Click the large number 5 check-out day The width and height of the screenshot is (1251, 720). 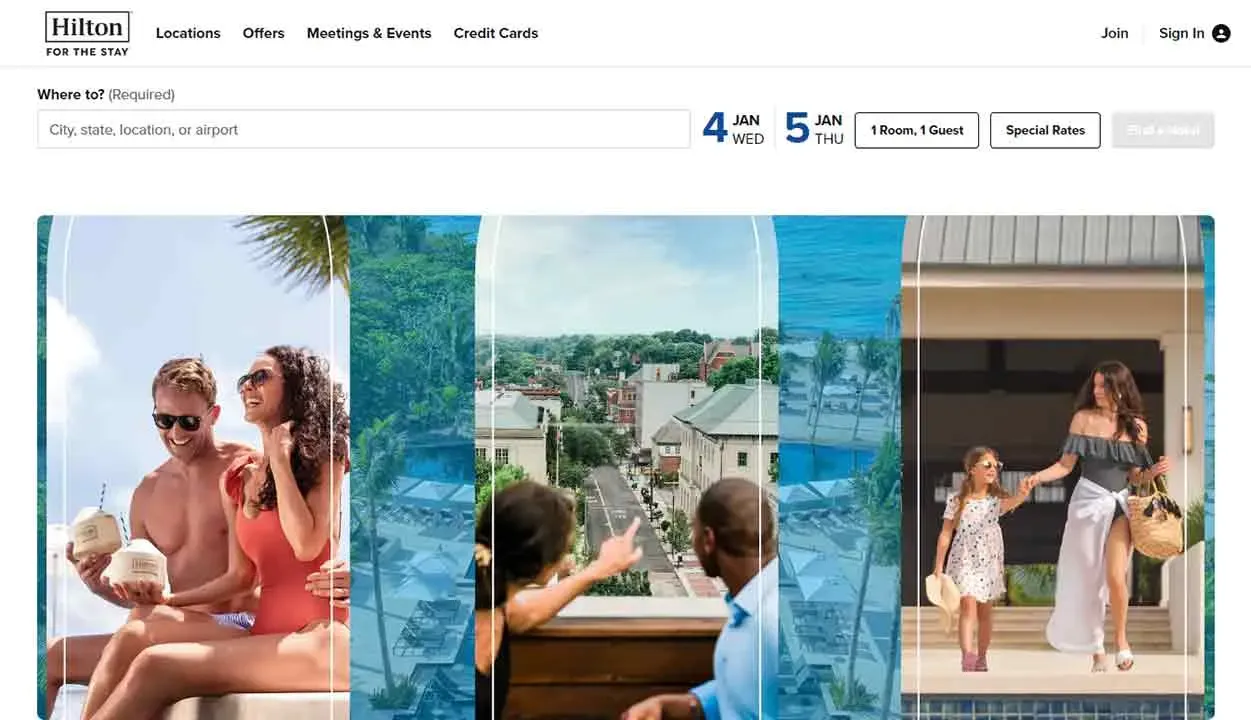[x=797, y=129]
